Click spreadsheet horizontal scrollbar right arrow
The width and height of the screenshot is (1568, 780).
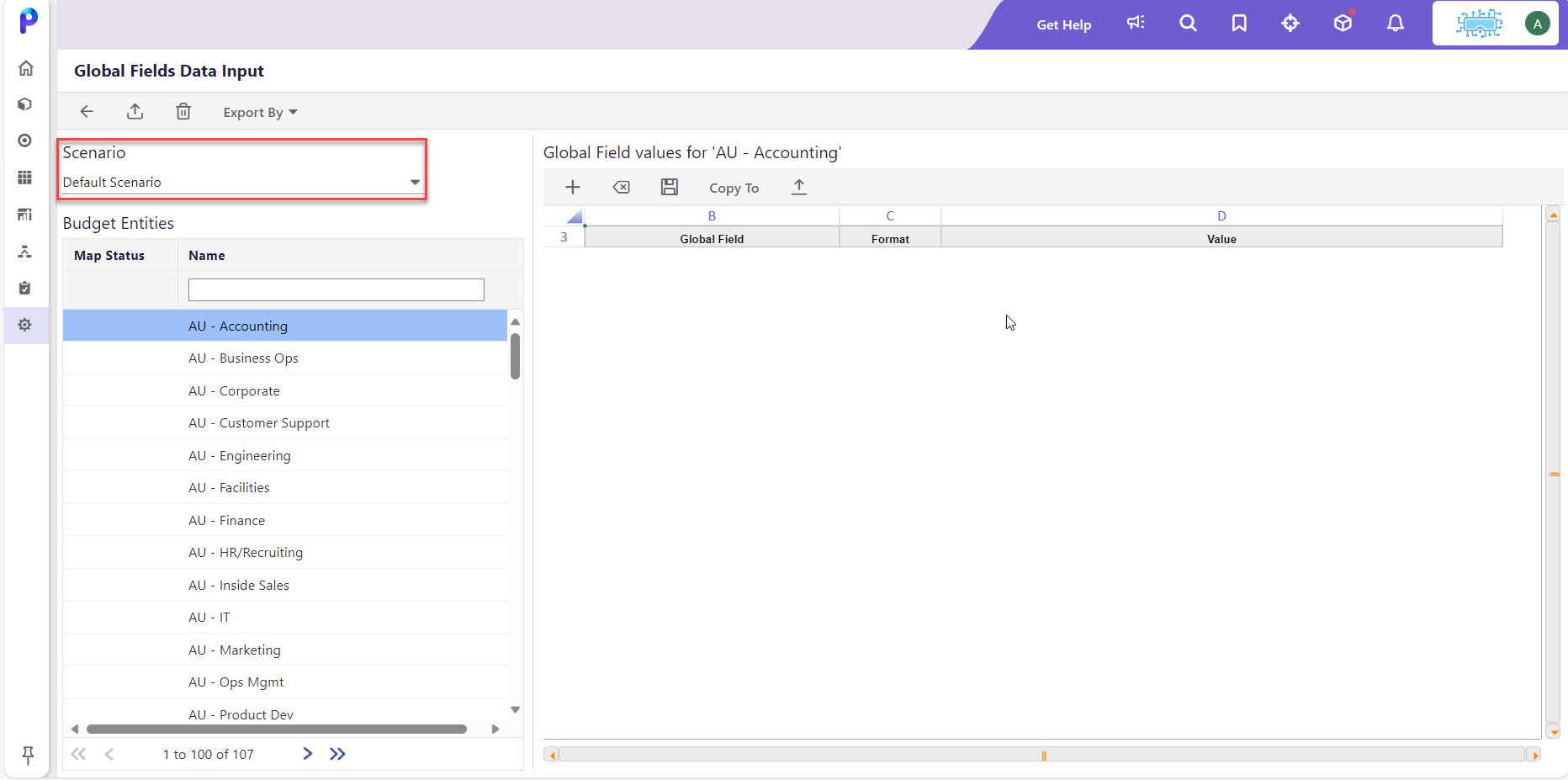(x=1534, y=755)
